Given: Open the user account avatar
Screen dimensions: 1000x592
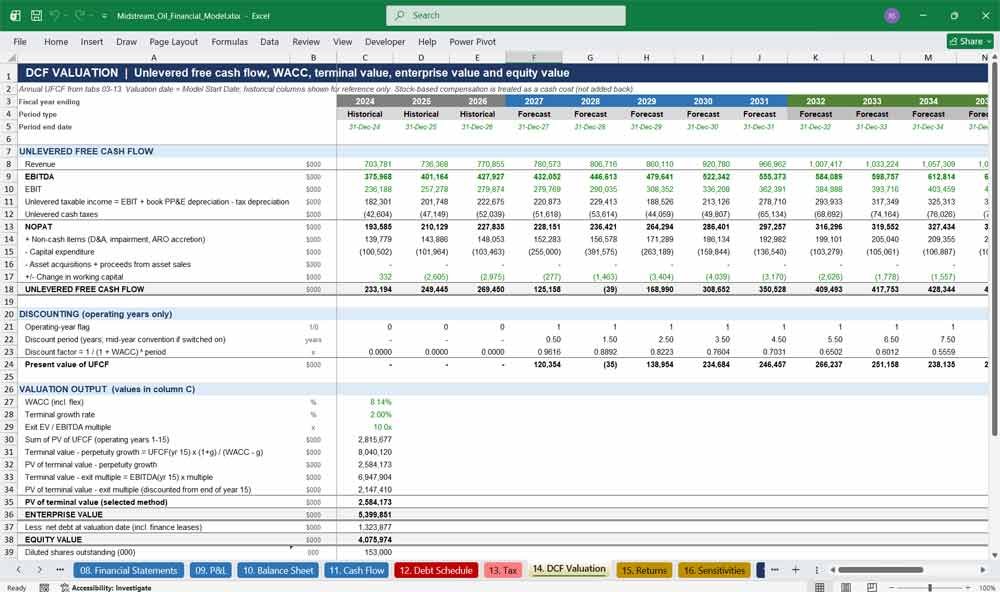Looking at the screenshot, I should pyautogui.click(x=892, y=15).
